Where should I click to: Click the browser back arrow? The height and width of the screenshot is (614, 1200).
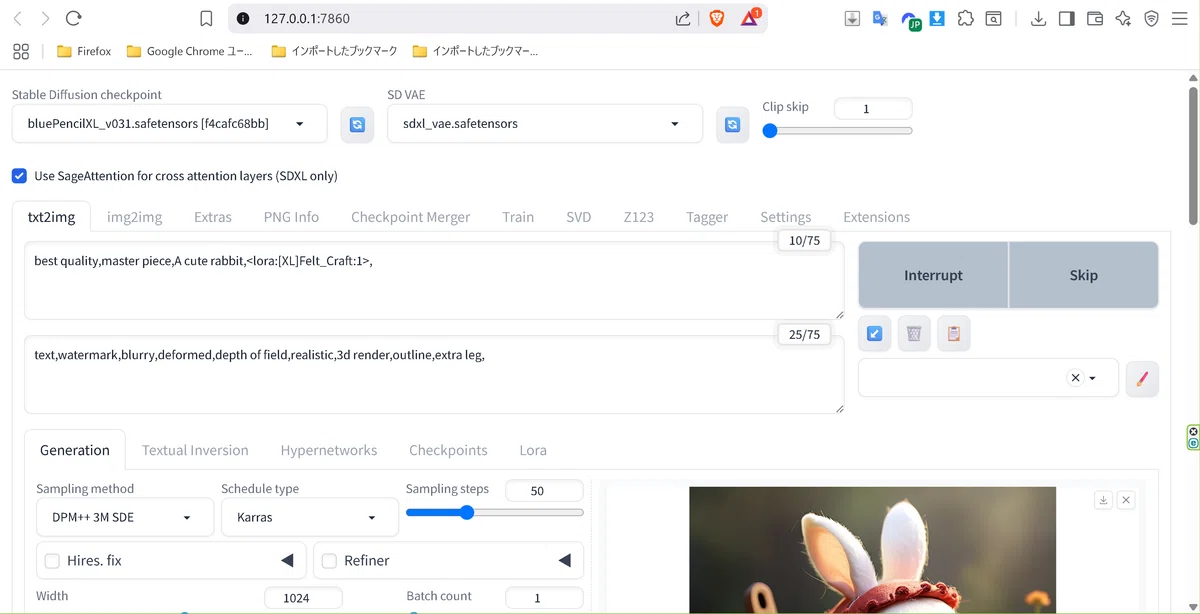[18, 18]
